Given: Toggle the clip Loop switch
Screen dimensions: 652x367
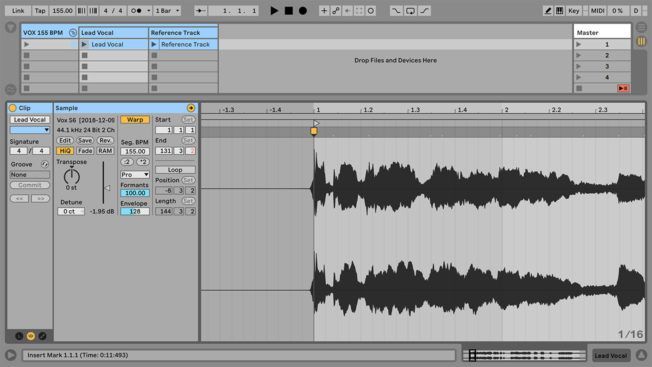Looking at the screenshot, I should click(x=175, y=170).
